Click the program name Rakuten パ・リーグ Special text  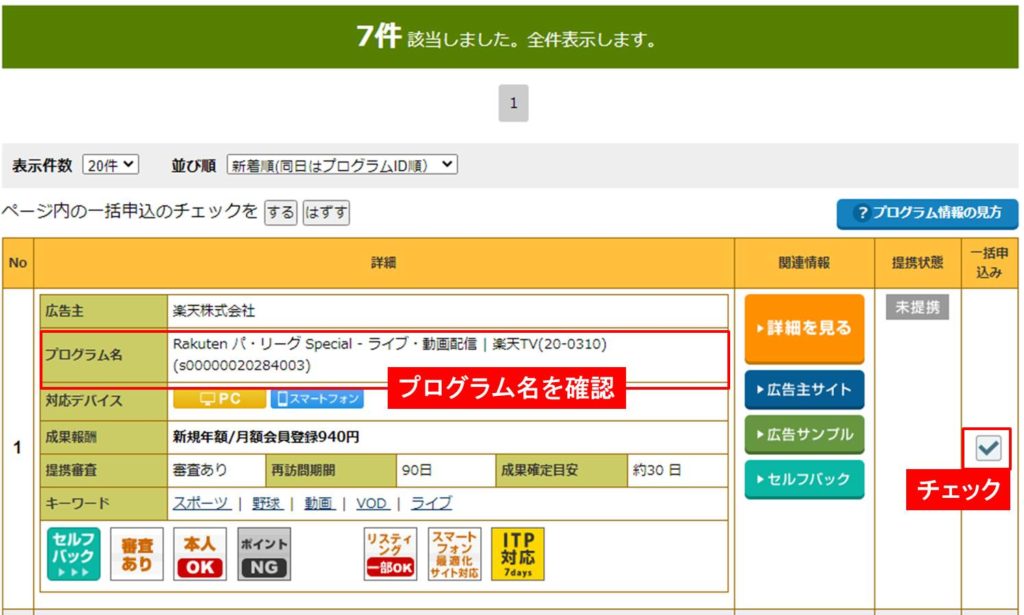click(x=390, y=355)
